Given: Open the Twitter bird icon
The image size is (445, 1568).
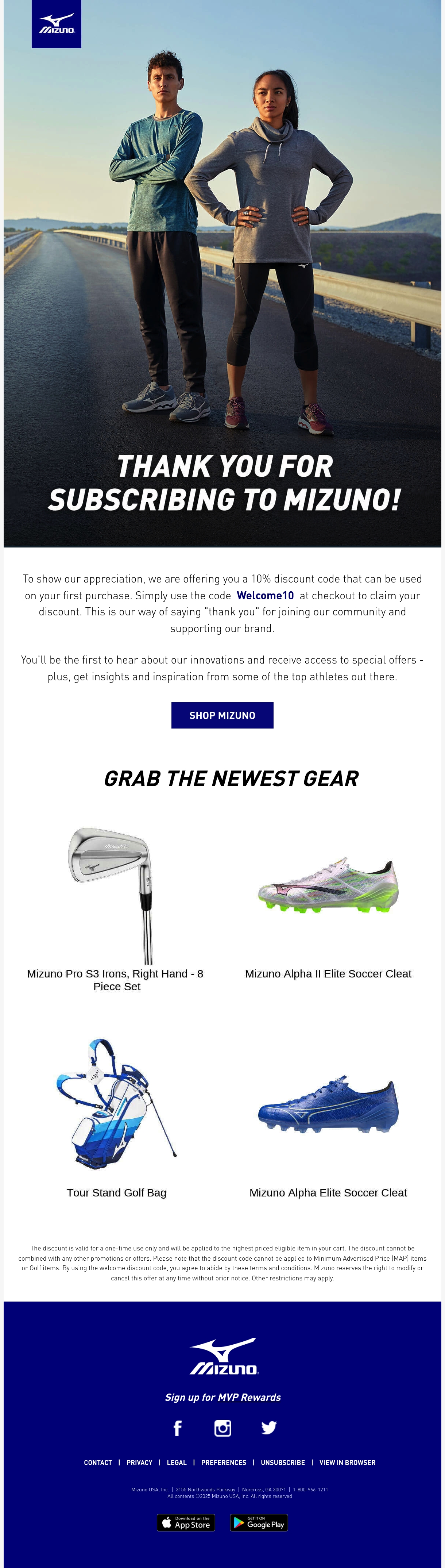Looking at the screenshot, I should pyautogui.click(x=269, y=1427).
